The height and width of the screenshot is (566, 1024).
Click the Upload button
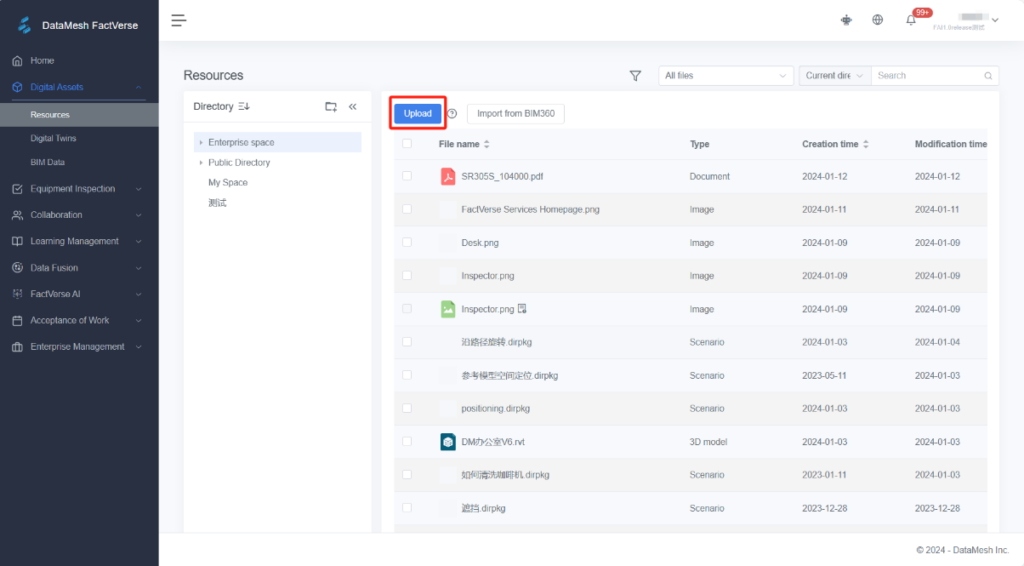pos(417,114)
